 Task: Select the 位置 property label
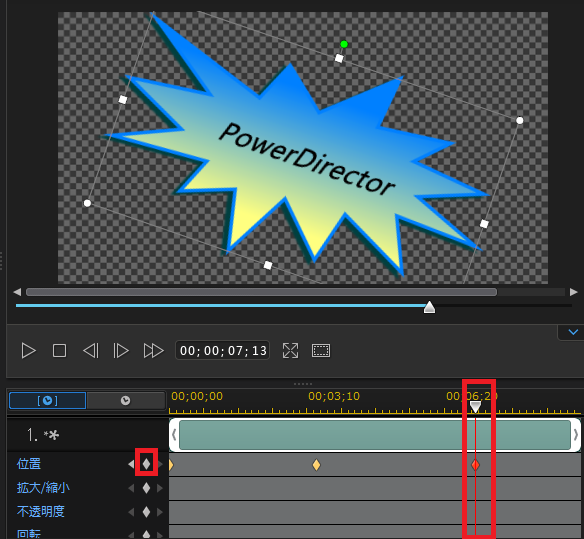click(29, 464)
